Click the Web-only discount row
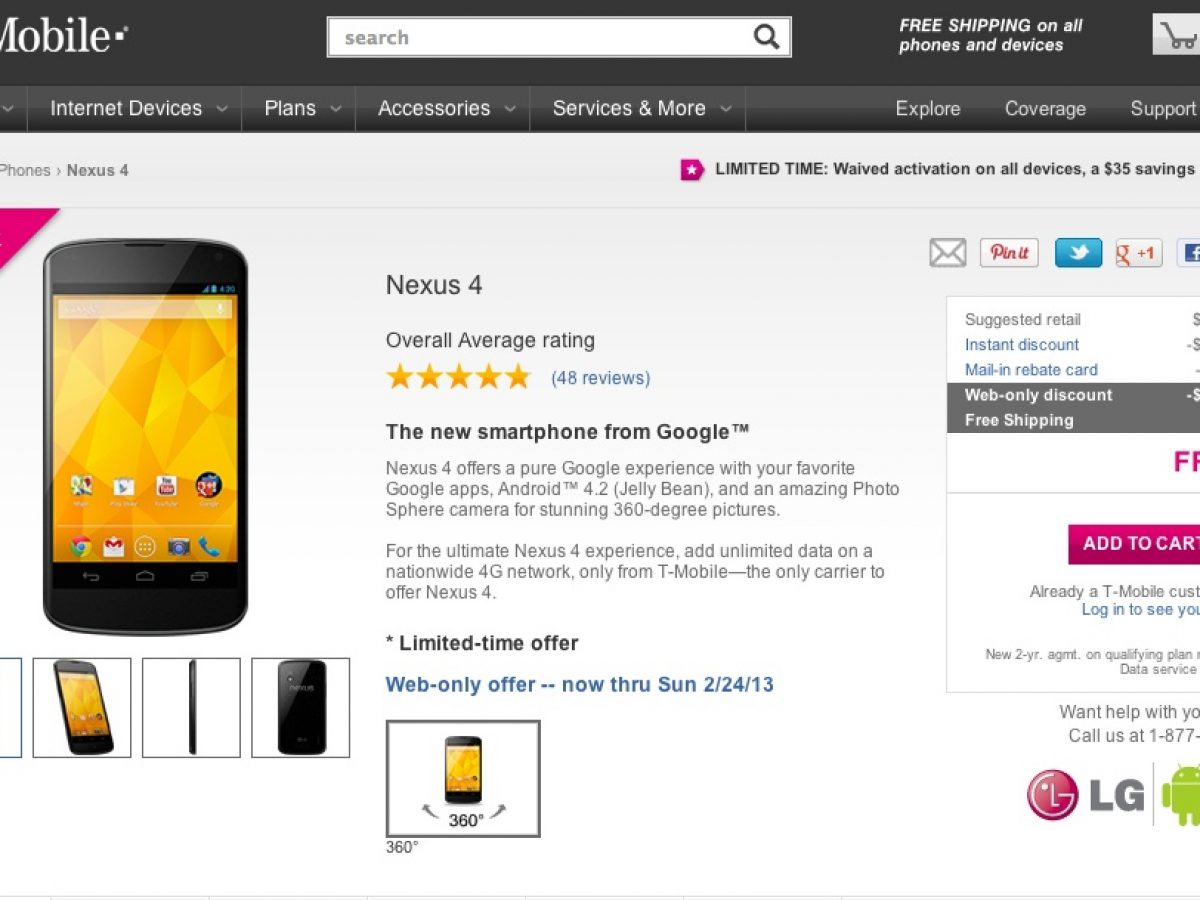Viewport: 1200px width, 900px height. click(x=1073, y=395)
